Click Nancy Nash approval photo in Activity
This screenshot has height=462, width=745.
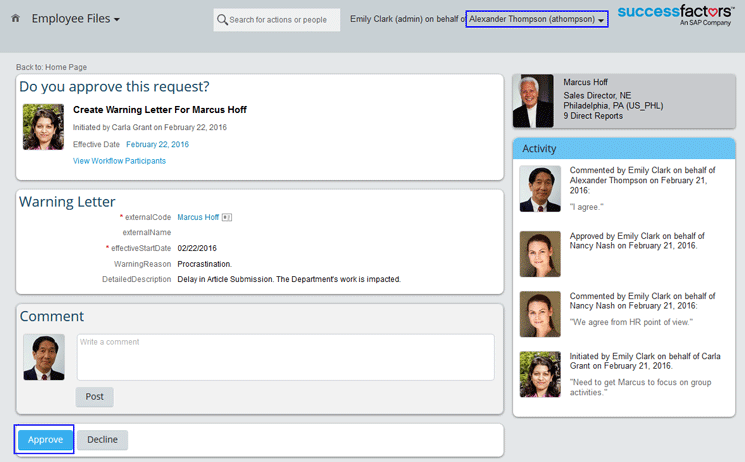coord(540,251)
